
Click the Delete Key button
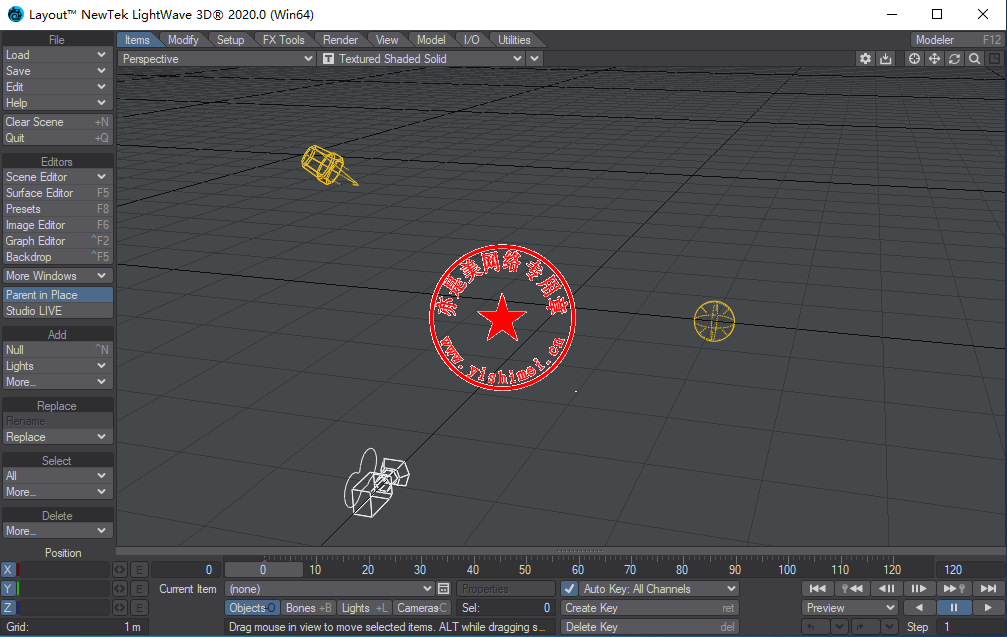[x=649, y=627]
